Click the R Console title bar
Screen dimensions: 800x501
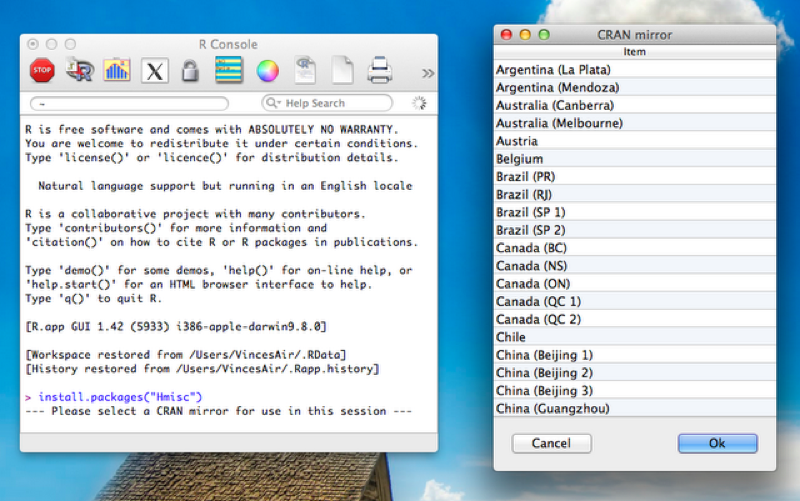229,44
